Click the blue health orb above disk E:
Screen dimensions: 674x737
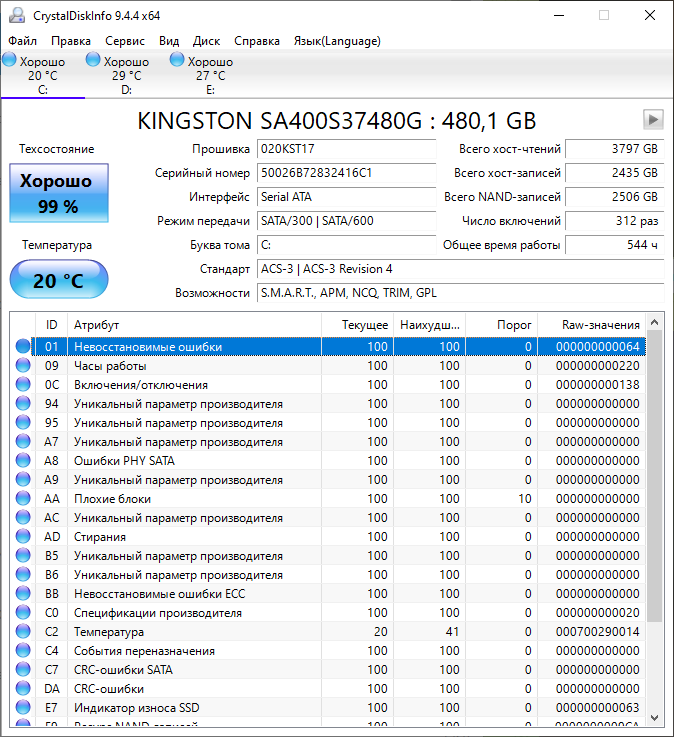click(177, 59)
